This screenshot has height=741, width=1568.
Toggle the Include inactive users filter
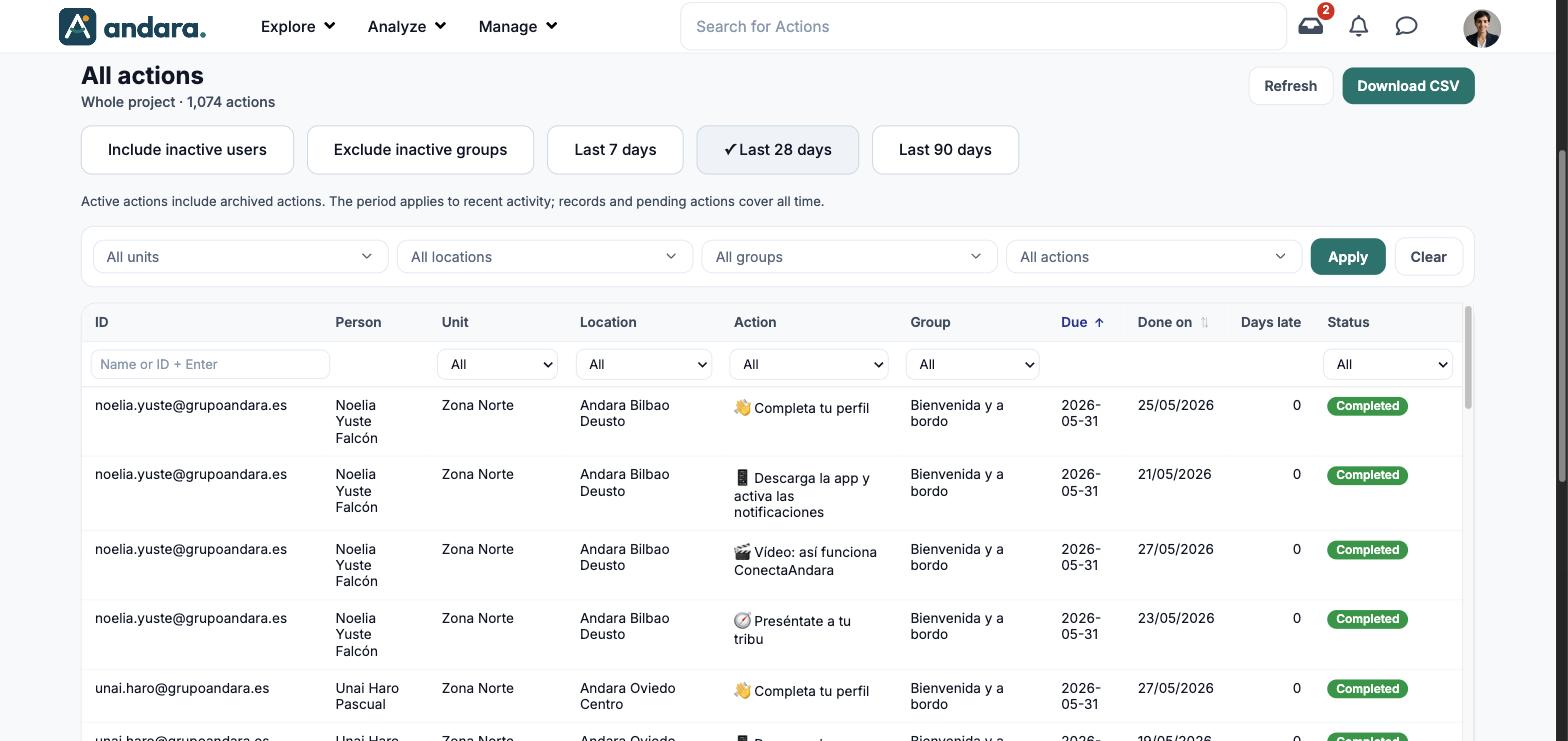(187, 150)
